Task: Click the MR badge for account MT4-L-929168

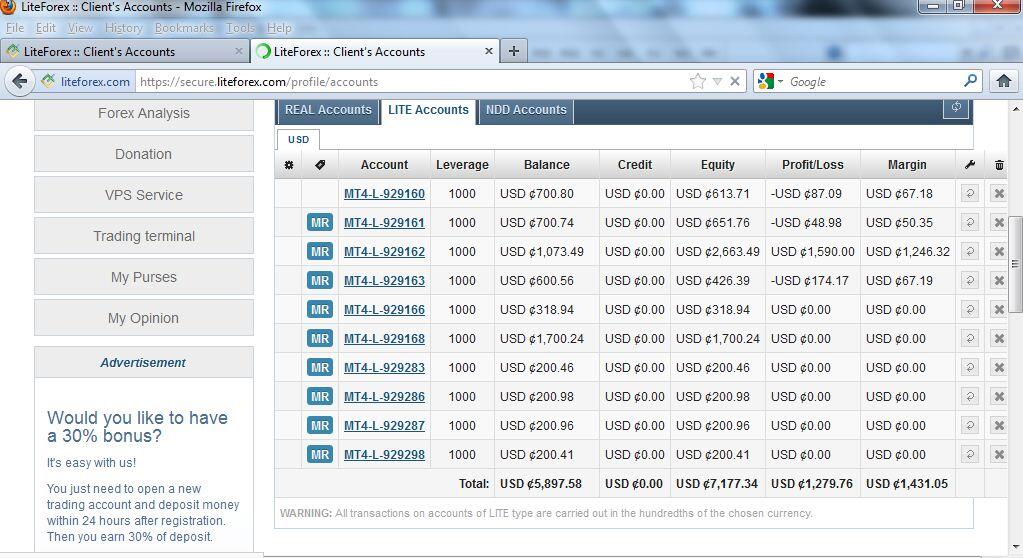Action: point(320,338)
